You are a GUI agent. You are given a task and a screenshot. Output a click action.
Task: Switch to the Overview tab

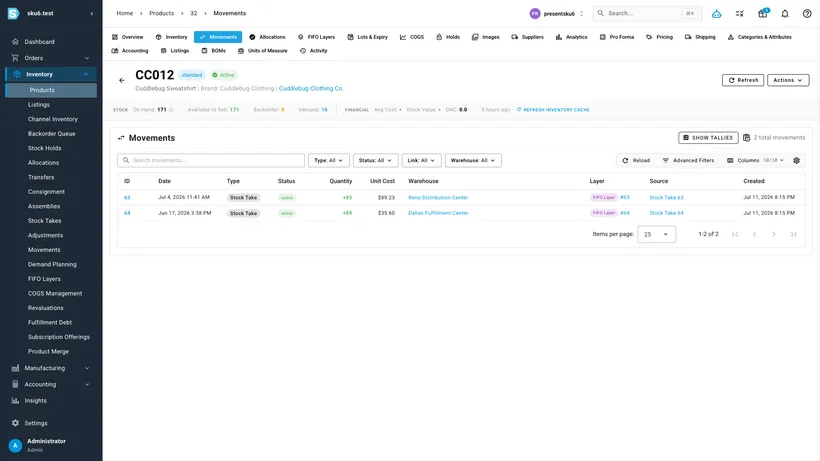128,37
